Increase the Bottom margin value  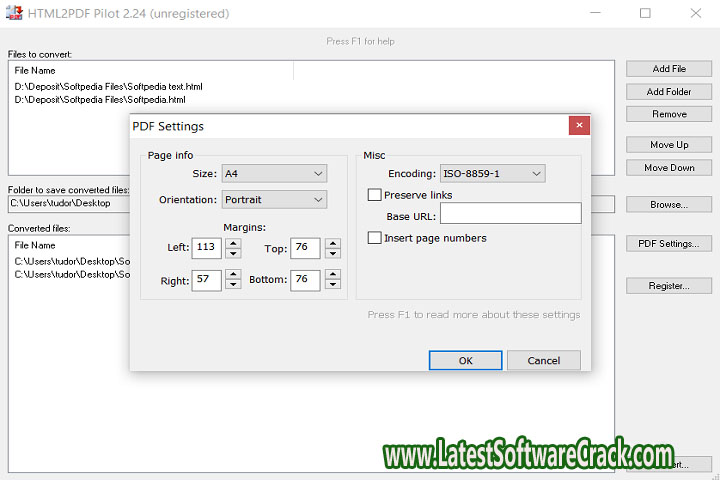point(332,275)
